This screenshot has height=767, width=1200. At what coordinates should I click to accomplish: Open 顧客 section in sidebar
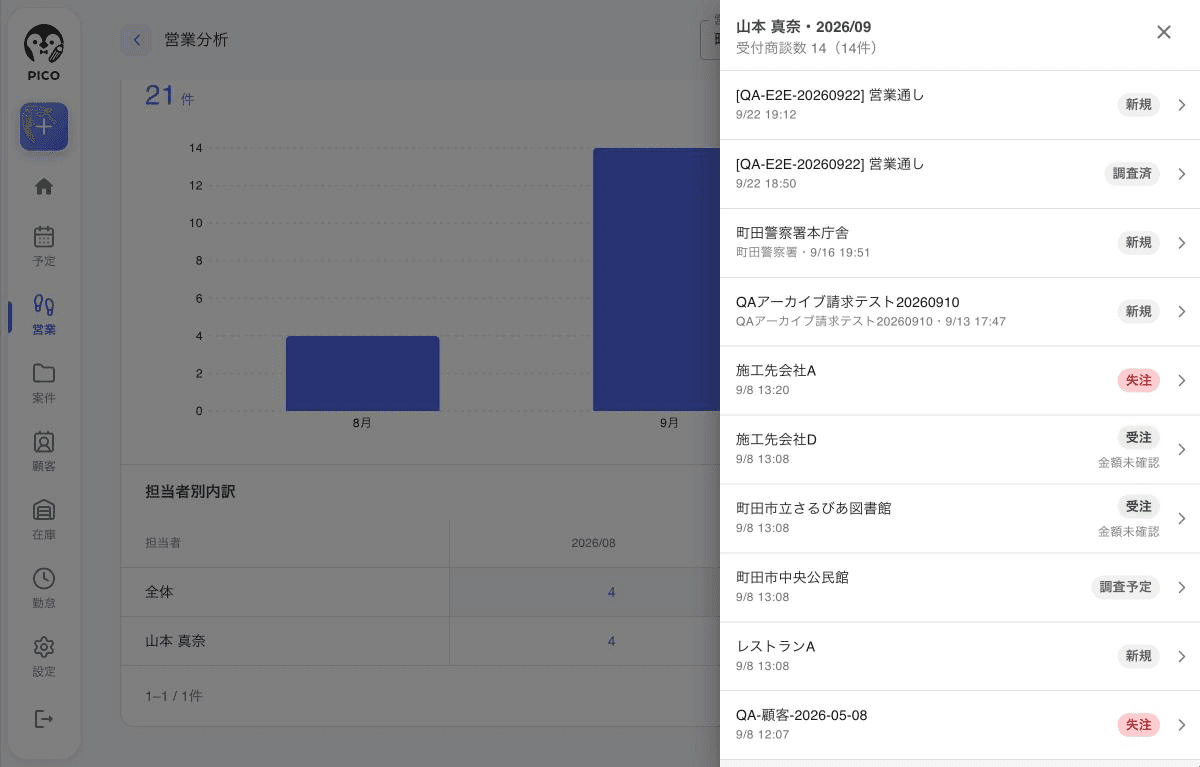coord(44,451)
